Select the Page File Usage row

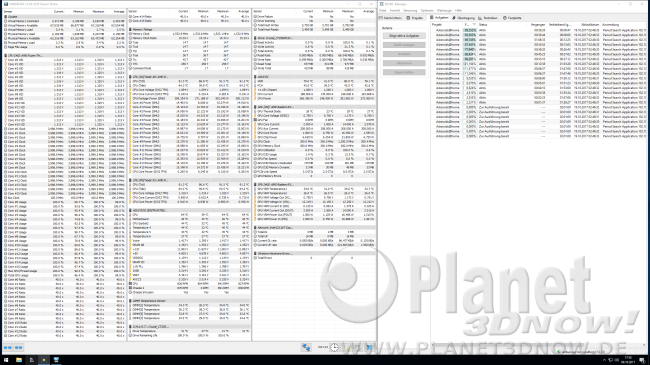(x=64, y=47)
